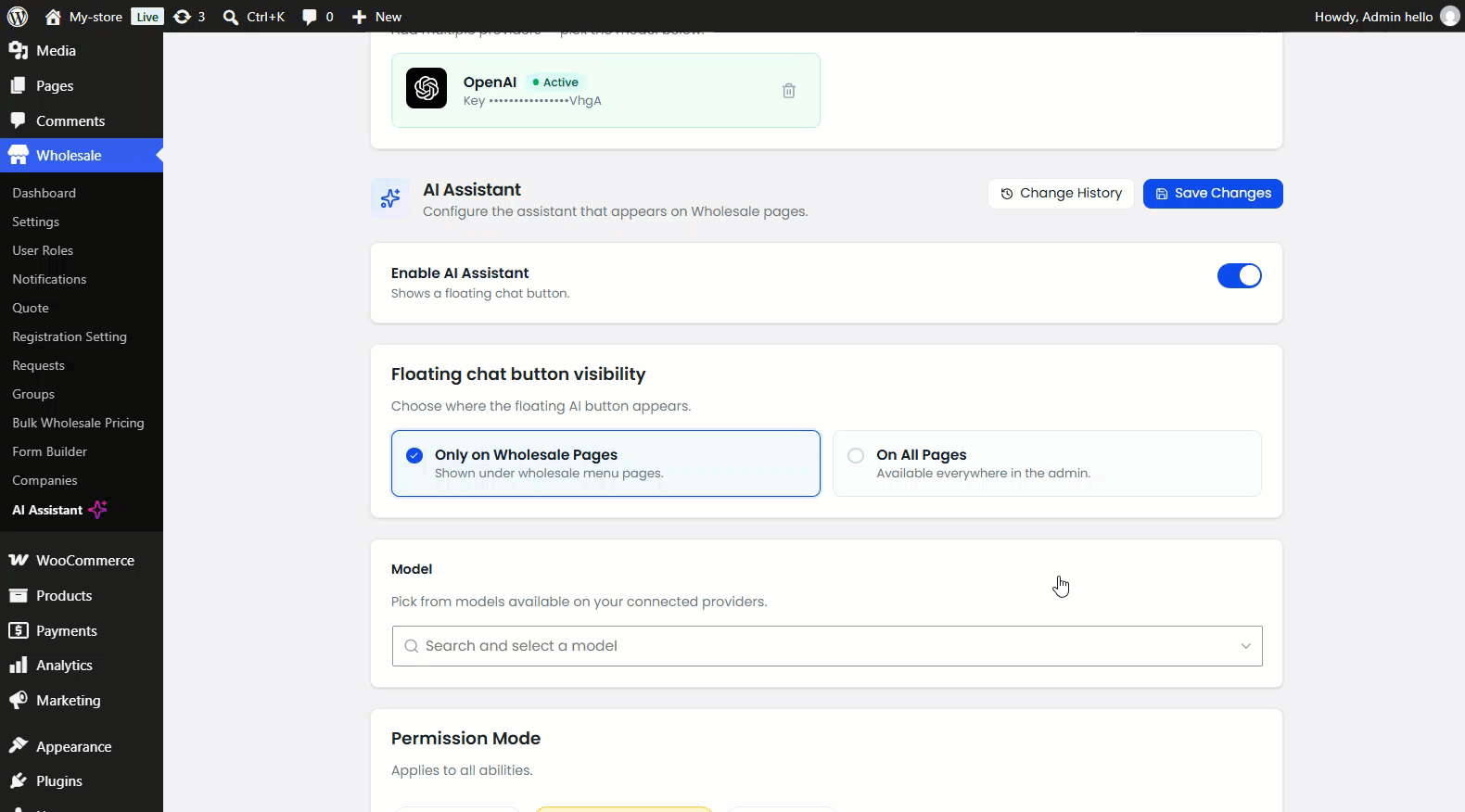Open Registration Setting submenu item
The image size is (1465, 812).
[x=70, y=336]
